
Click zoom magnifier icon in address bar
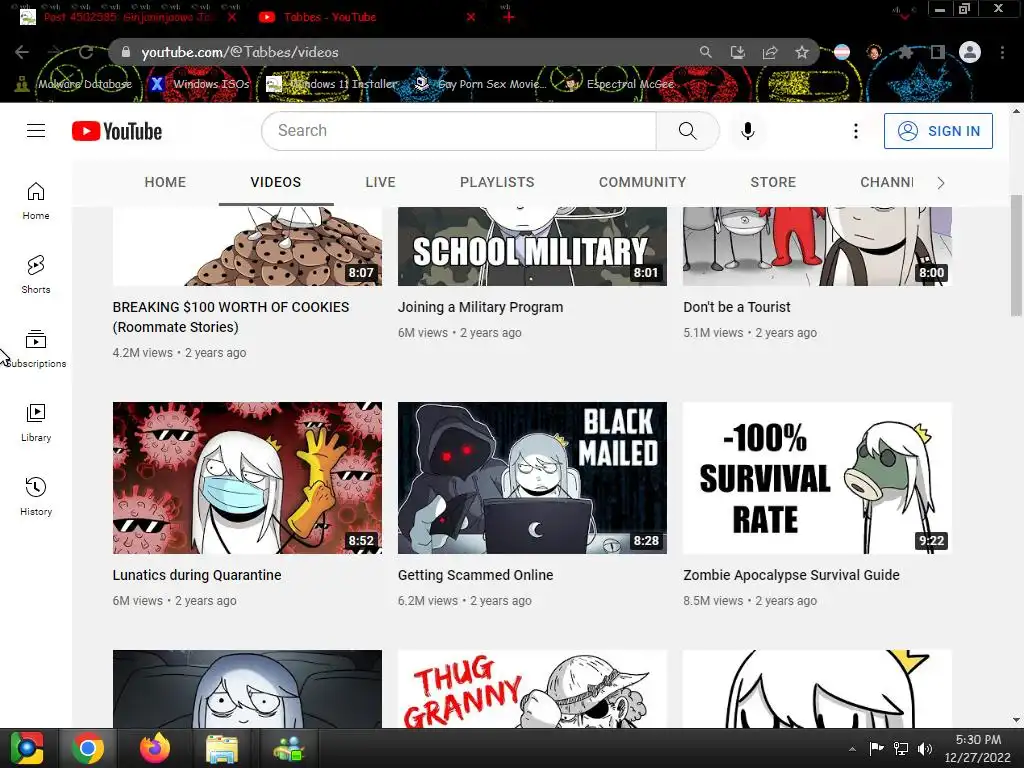tap(705, 52)
